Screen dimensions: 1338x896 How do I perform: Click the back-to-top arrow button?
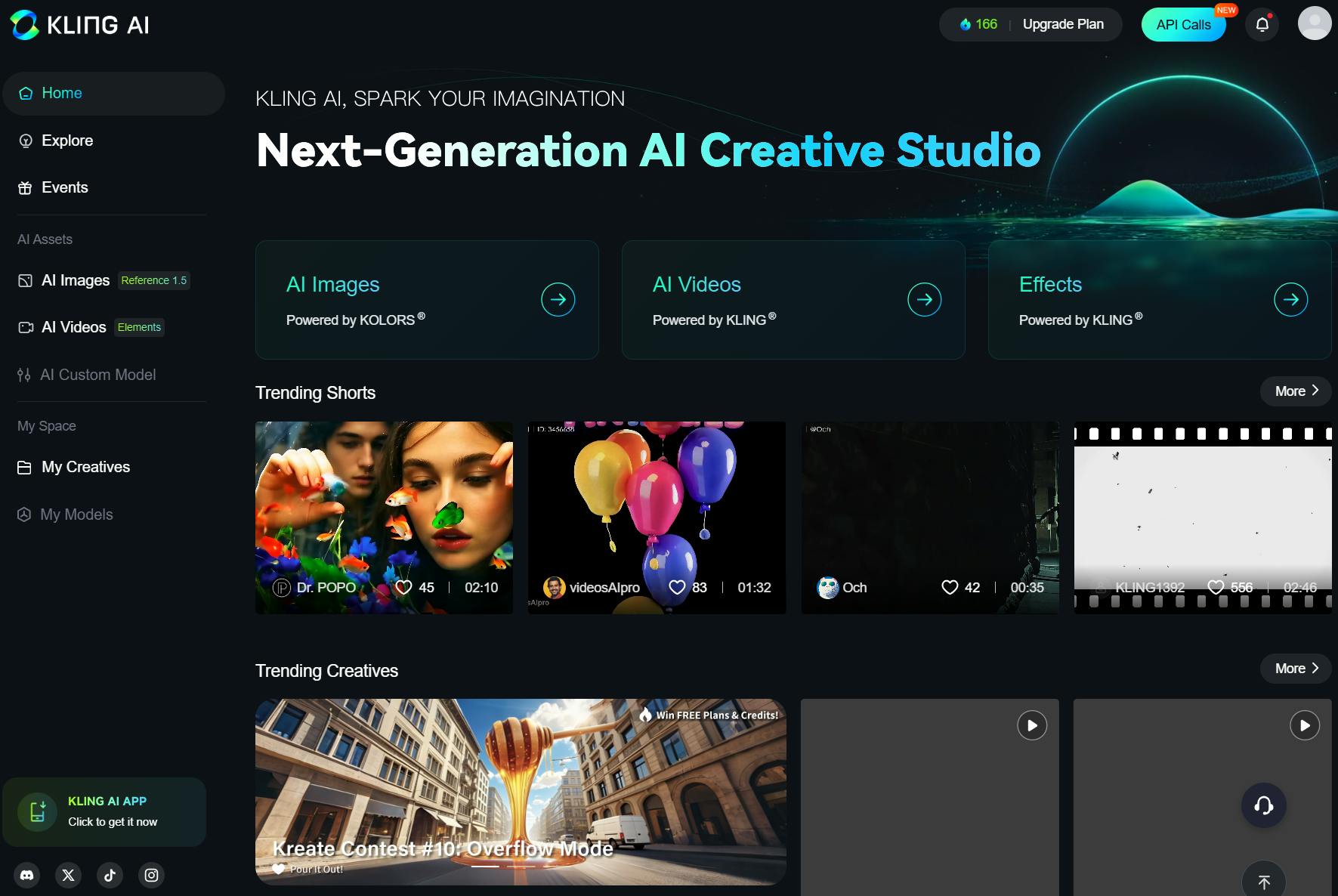[1264, 880]
